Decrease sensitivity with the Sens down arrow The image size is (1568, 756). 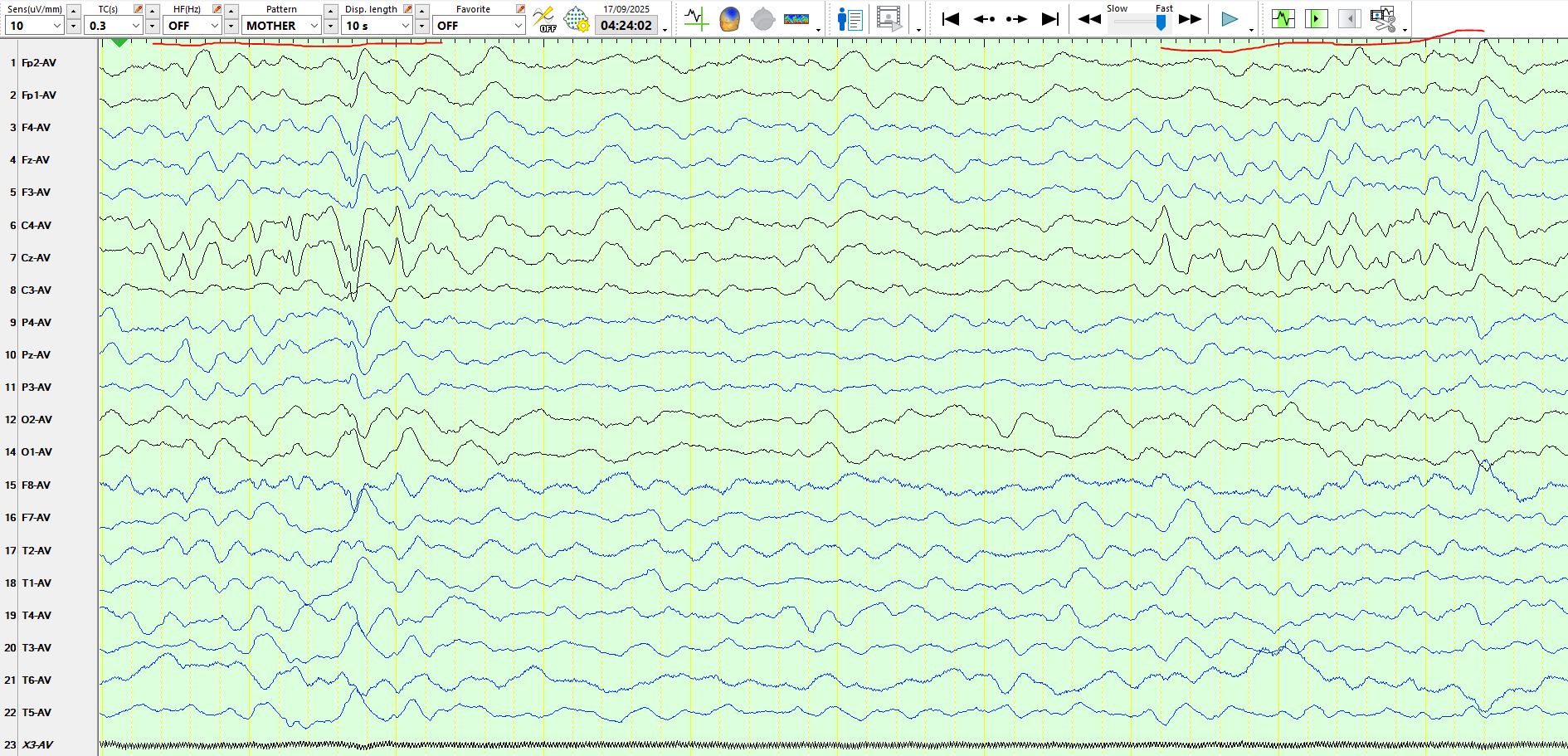click(x=73, y=26)
